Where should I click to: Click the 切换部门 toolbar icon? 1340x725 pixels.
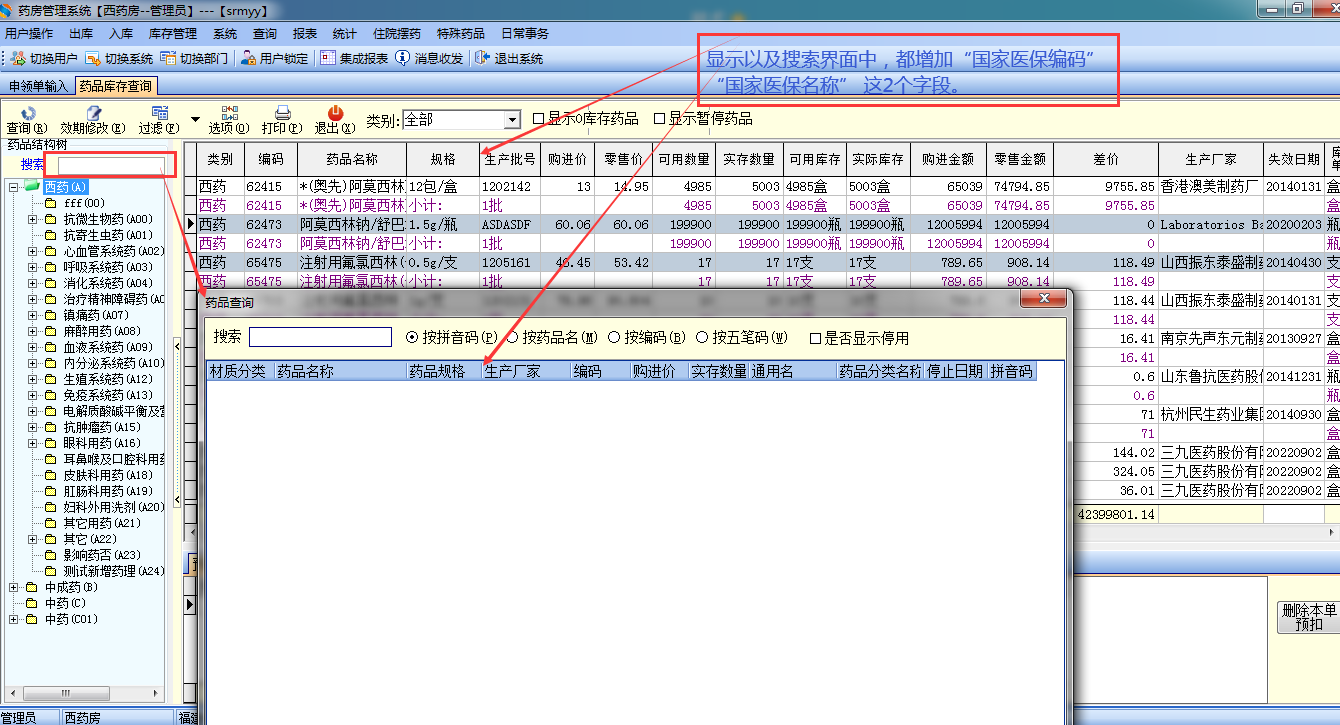tap(169, 59)
